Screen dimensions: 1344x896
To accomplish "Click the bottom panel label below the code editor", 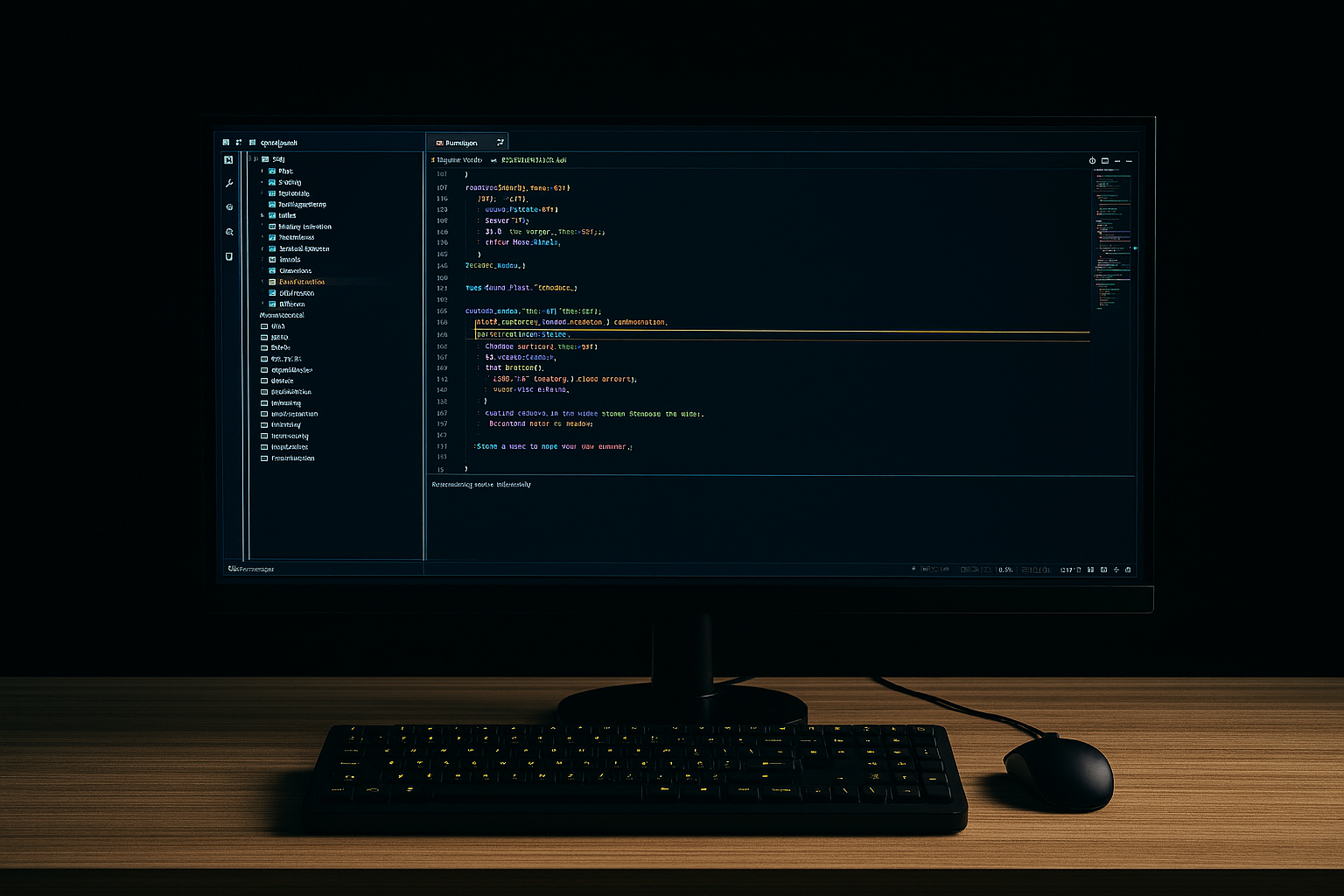I will (481, 485).
